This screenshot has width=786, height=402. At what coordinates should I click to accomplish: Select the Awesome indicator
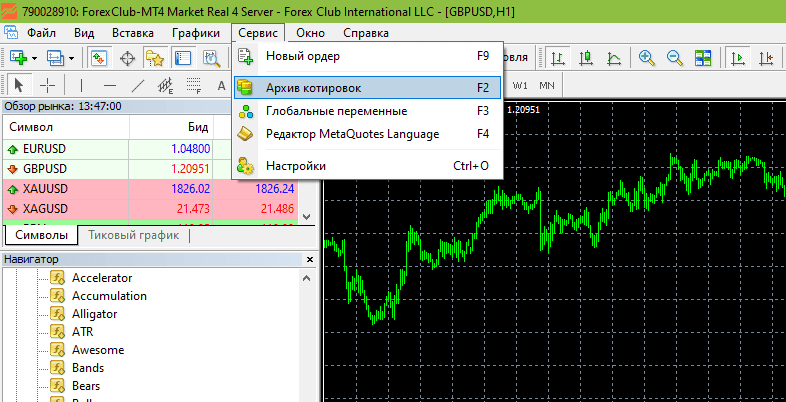point(98,350)
